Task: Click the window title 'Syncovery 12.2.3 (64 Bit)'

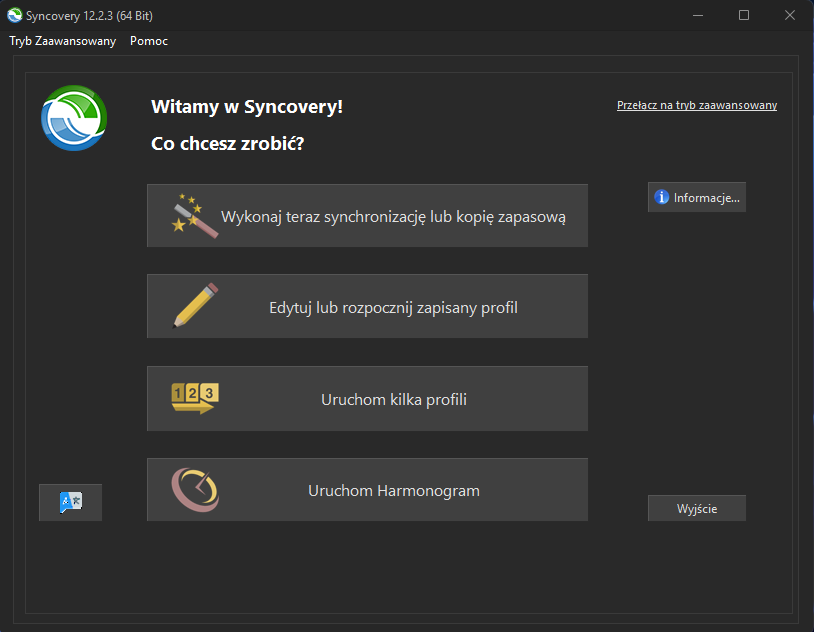Action: (89, 16)
